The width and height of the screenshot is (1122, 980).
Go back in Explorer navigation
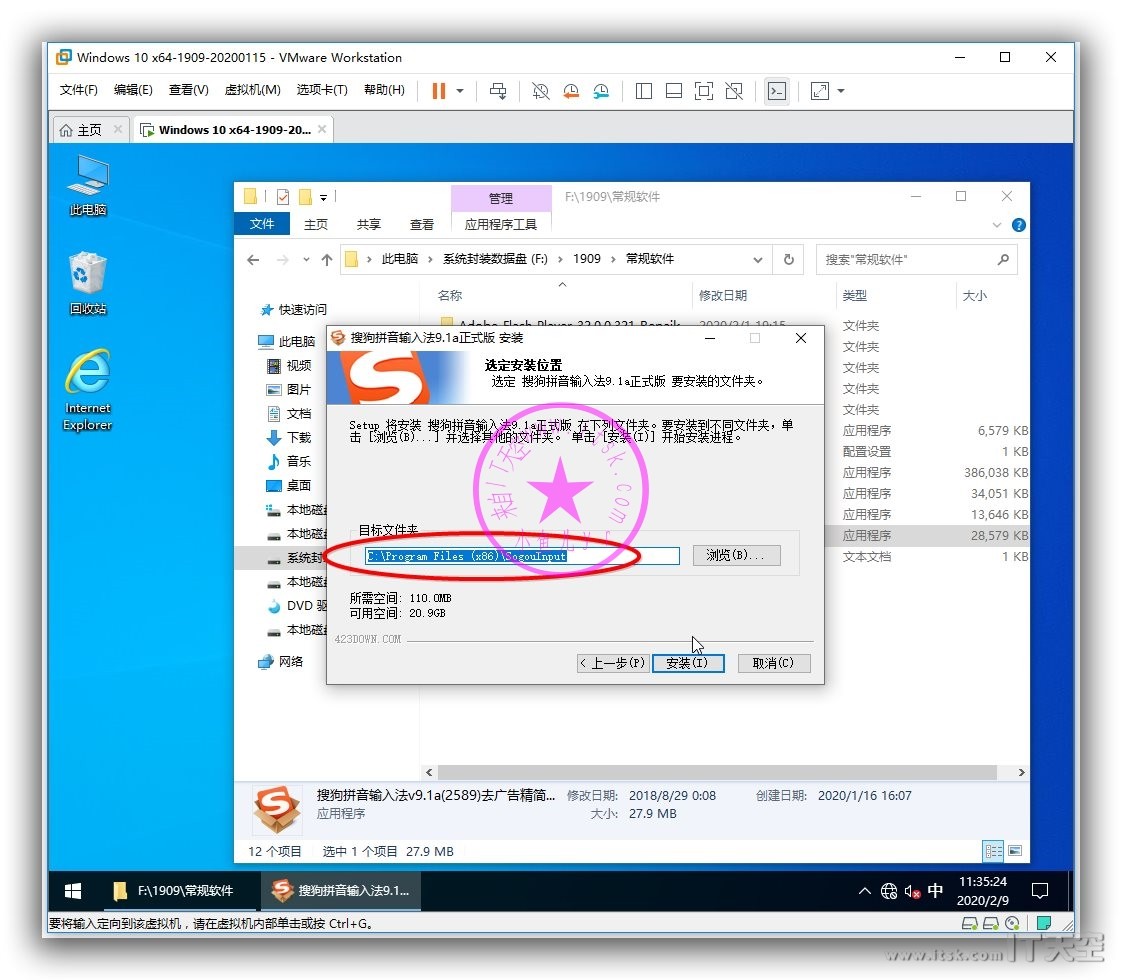tap(253, 260)
